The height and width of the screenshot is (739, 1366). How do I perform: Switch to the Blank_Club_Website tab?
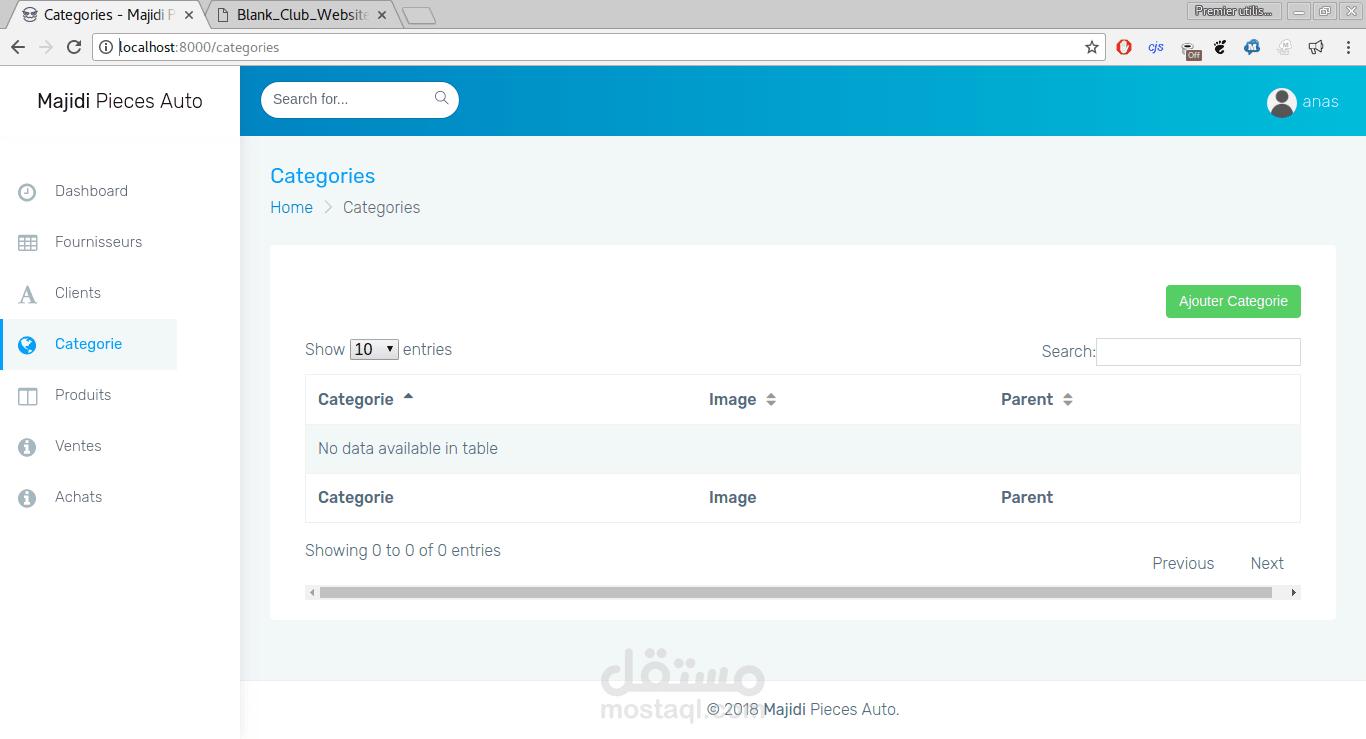point(302,15)
